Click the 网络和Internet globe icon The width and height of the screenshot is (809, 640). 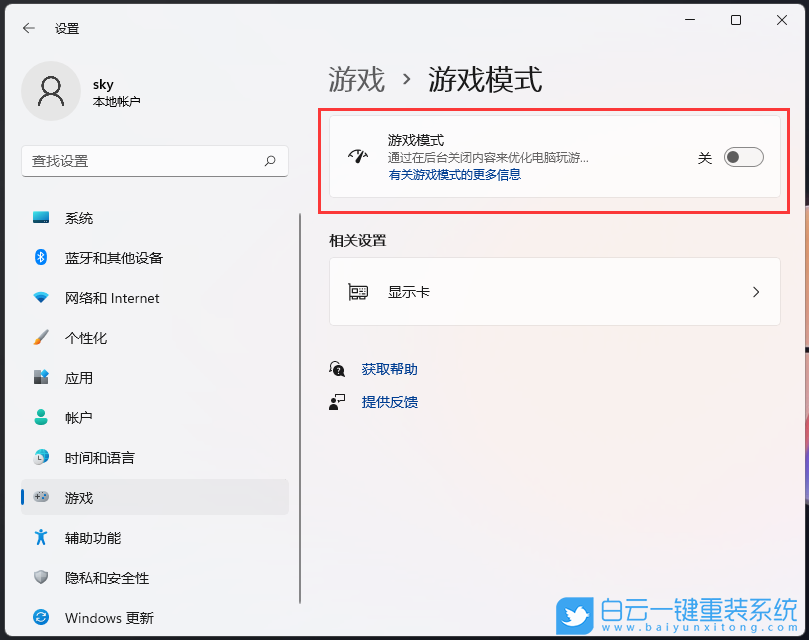[x=40, y=297]
